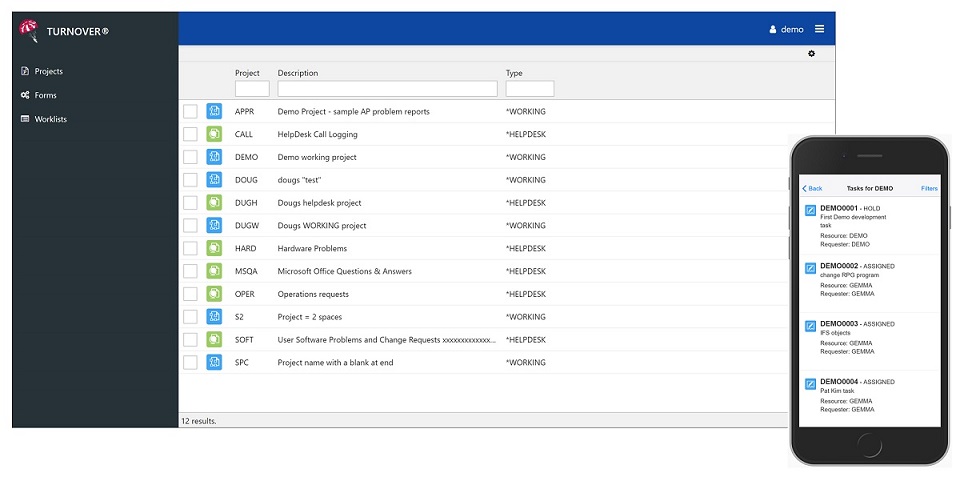Click the green icon for CALL project
This screenshot has width=960, height=477.
214,134
